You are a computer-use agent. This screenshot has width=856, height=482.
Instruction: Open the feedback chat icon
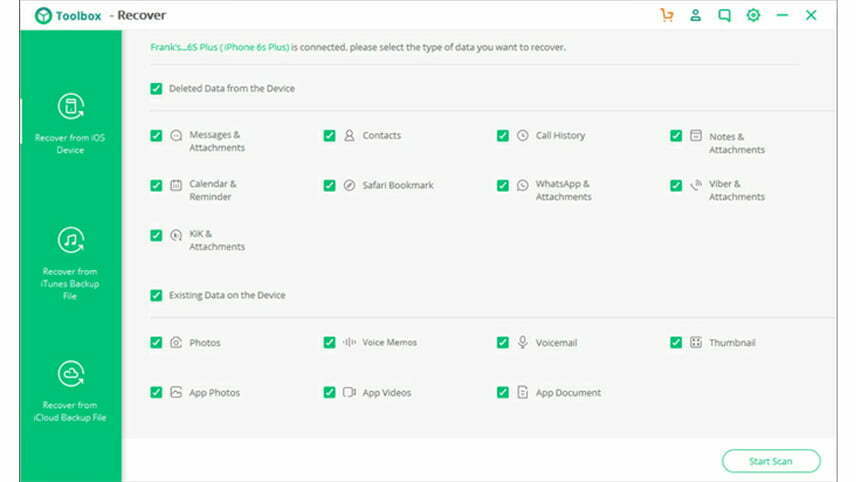(724, 15)
